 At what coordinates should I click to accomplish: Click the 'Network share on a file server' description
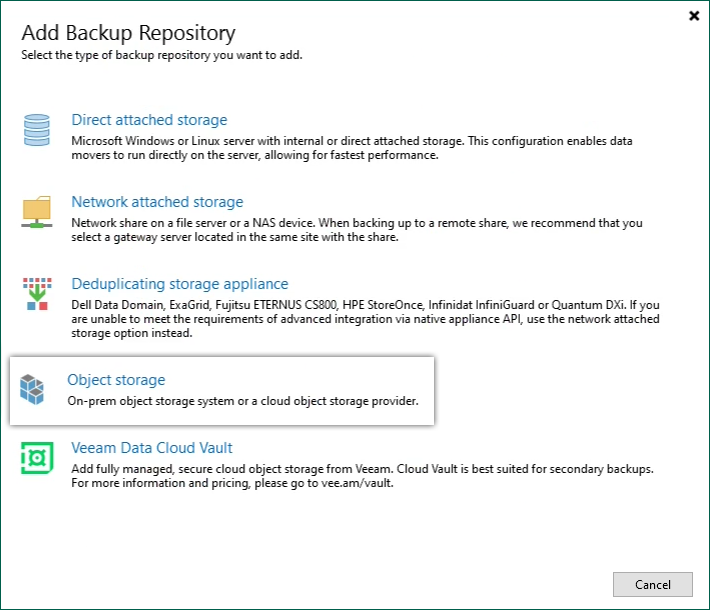[x=356, y=230]
